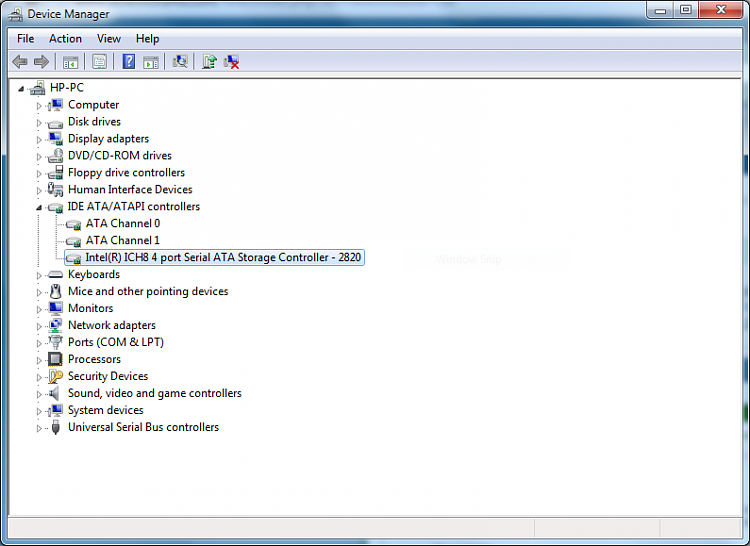750x546 pixels.
Task: Expand the System devices category
Action: [x=39, y=411]
